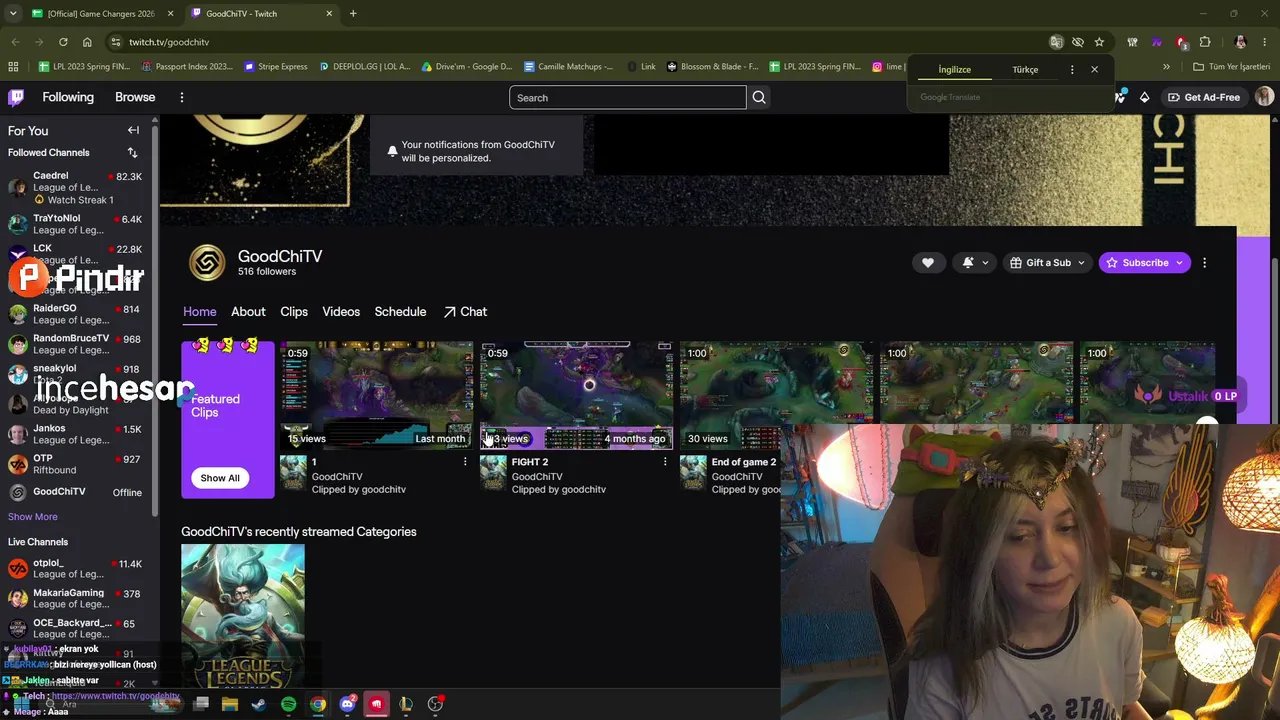Image resolution: width=1280 pixels, height=720 pixels.
Task: Click the search magnifier button
Action: click(x=759, y=97)
